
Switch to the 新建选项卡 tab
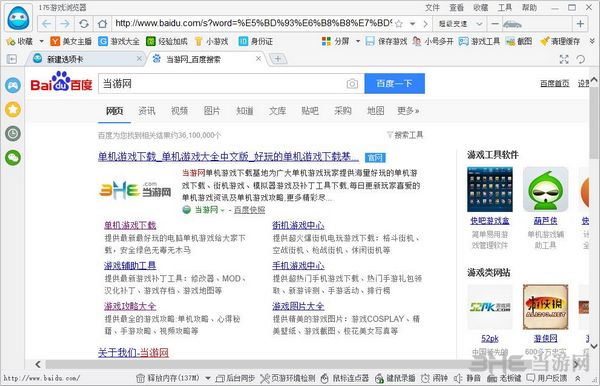pyautogui.click(x=85, y=59)
